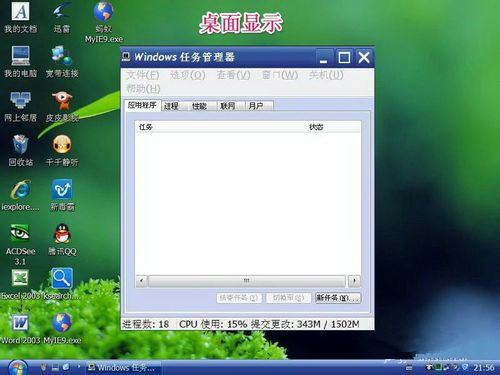Select the 网上邻居 desktop icon
This screenshot has width=500, height=375.
click(21, 107)
